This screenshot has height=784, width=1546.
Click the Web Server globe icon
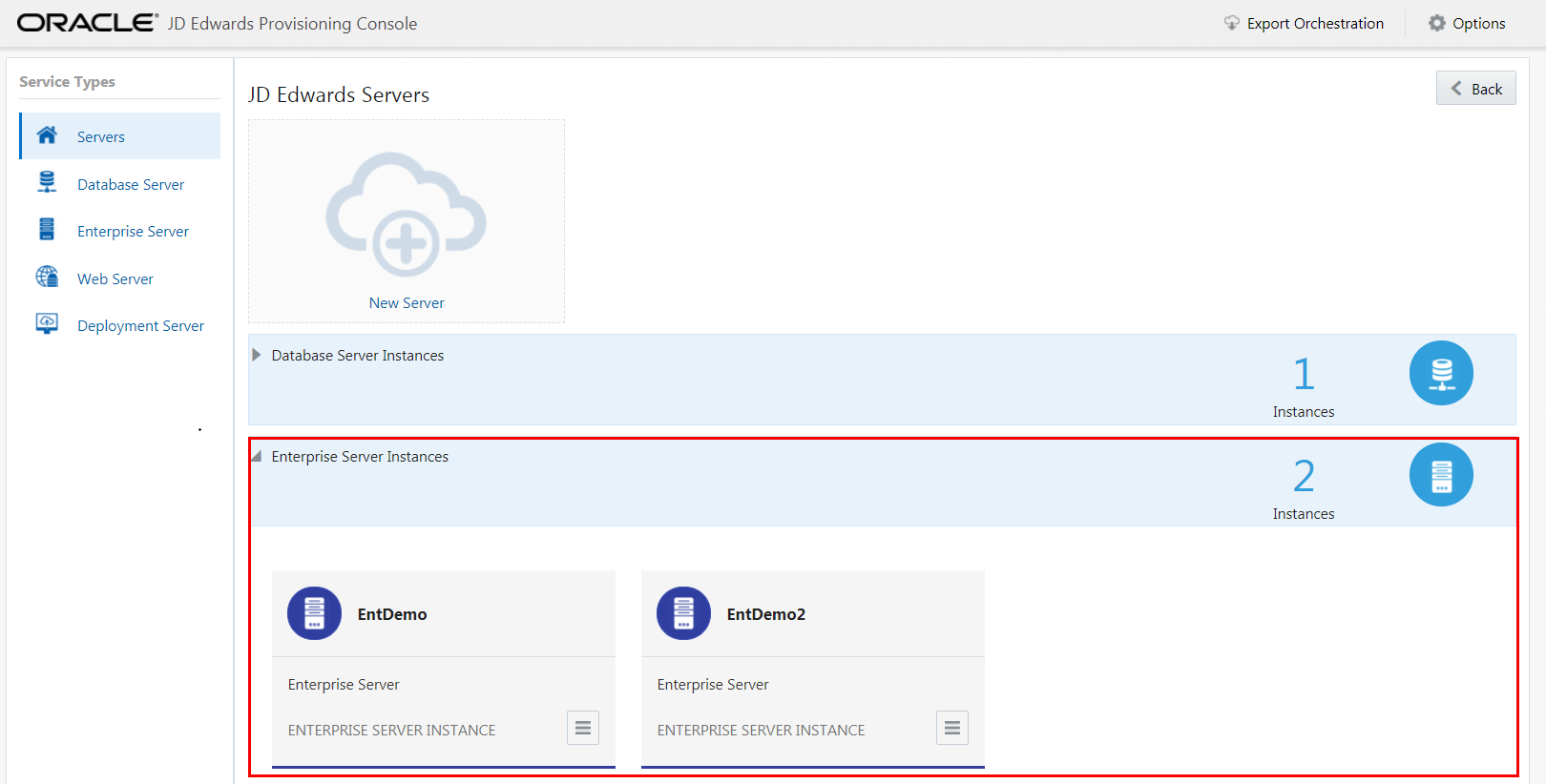(47, 277)
